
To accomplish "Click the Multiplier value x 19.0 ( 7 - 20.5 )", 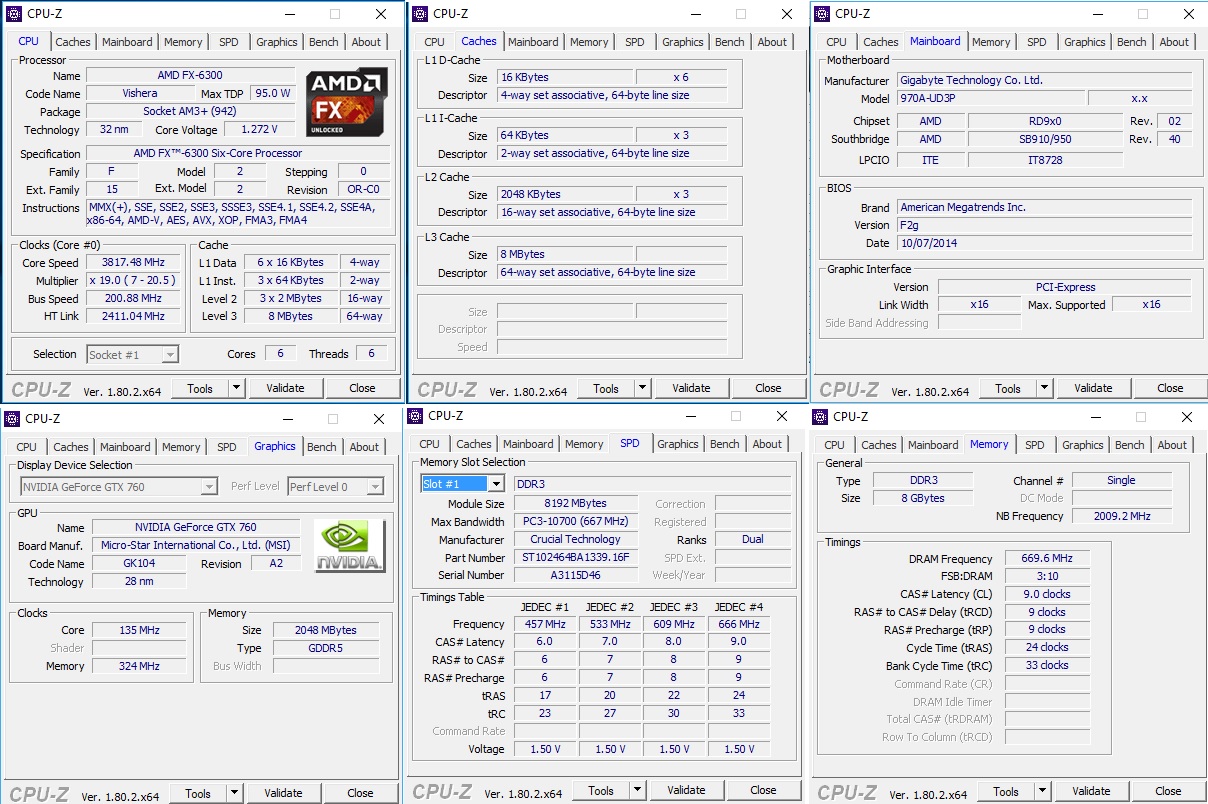I will click(x=134, y=280).
